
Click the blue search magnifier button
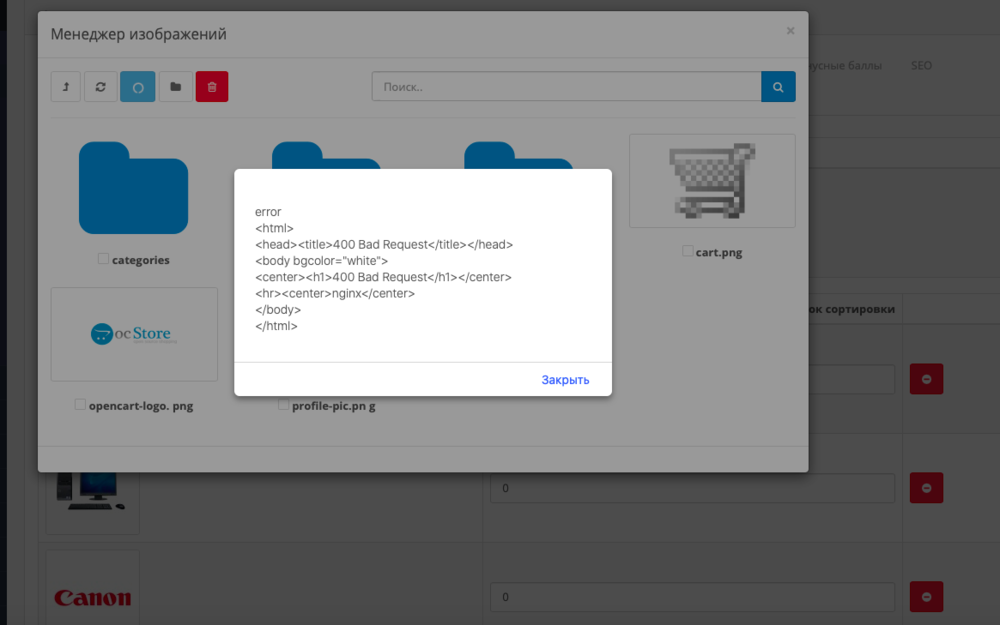point(778,87)
